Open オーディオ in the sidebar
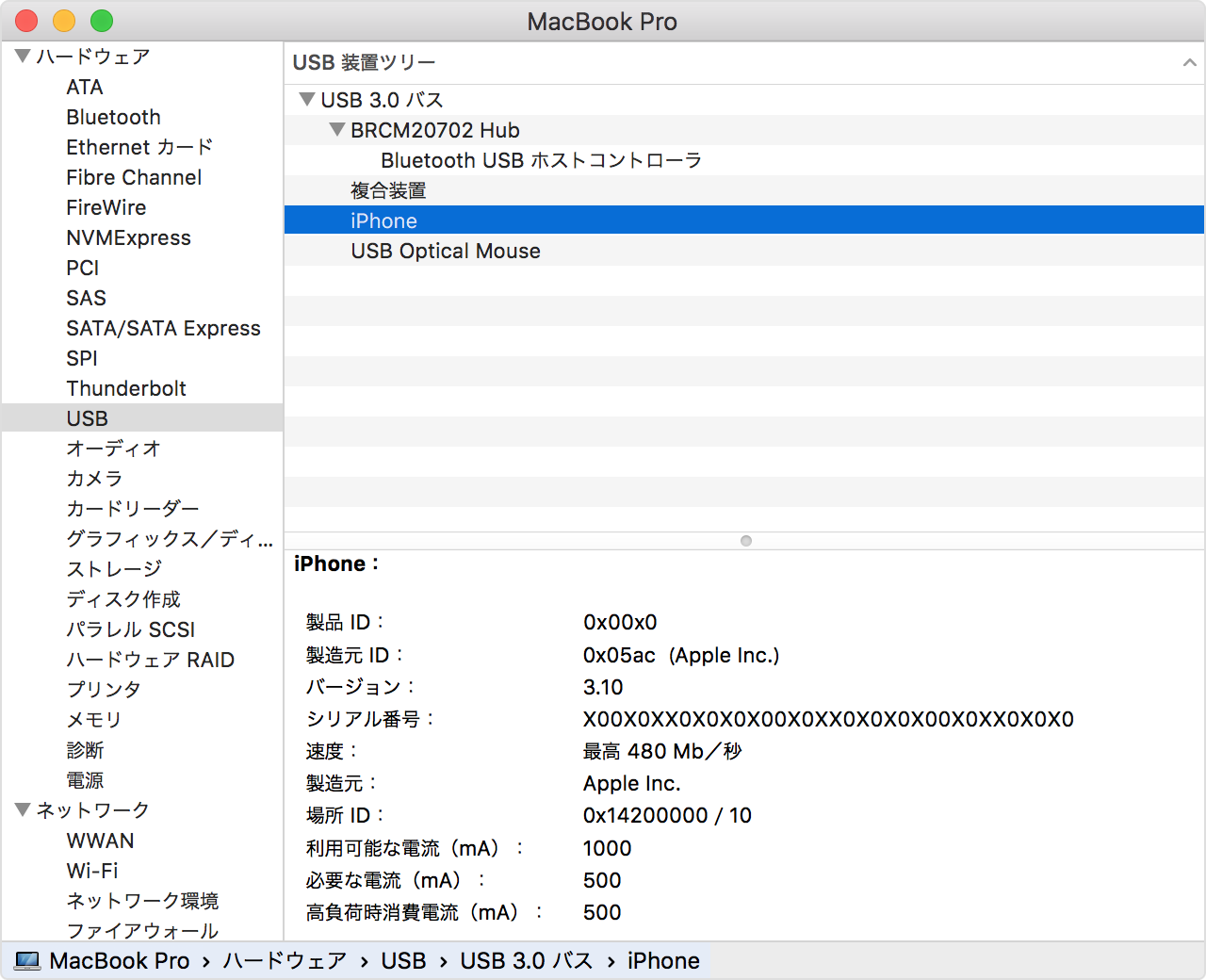The width and height of the screenshot is (1206, 980). (113, 449)
